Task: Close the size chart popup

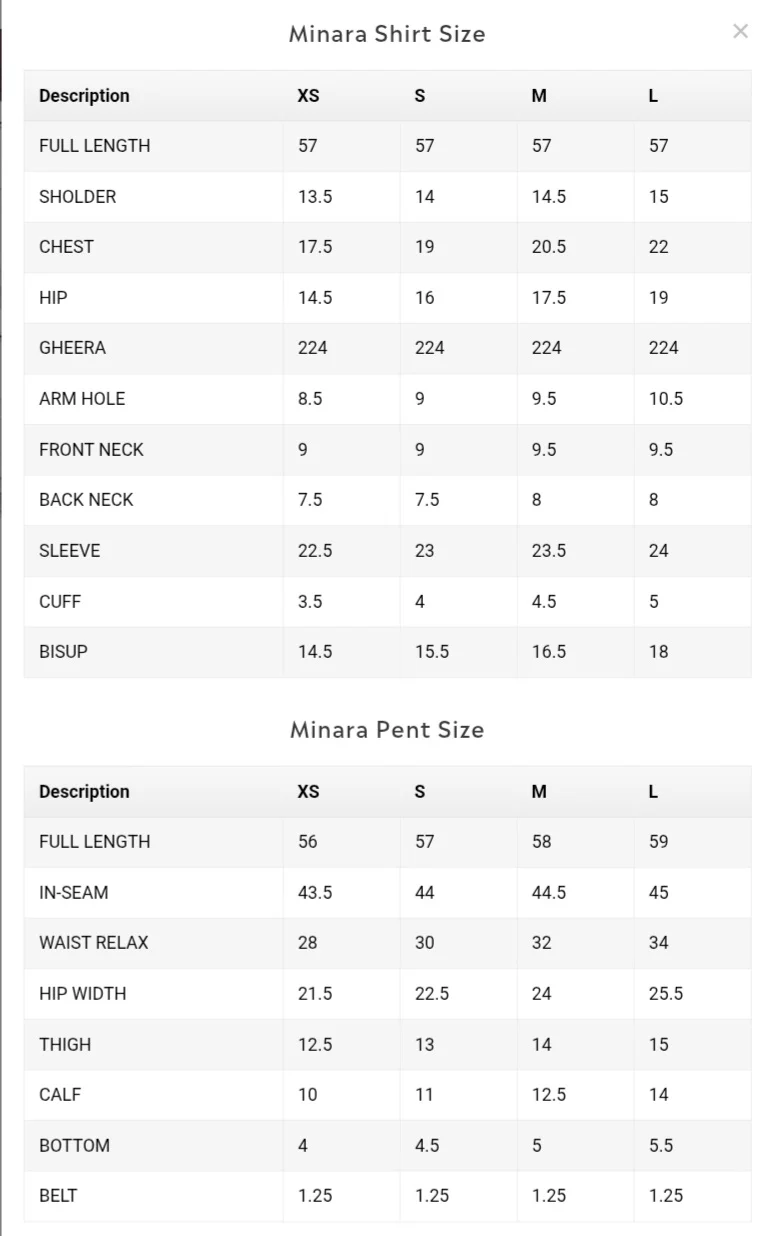Action: pyautogui.click(x=740, y=32)
